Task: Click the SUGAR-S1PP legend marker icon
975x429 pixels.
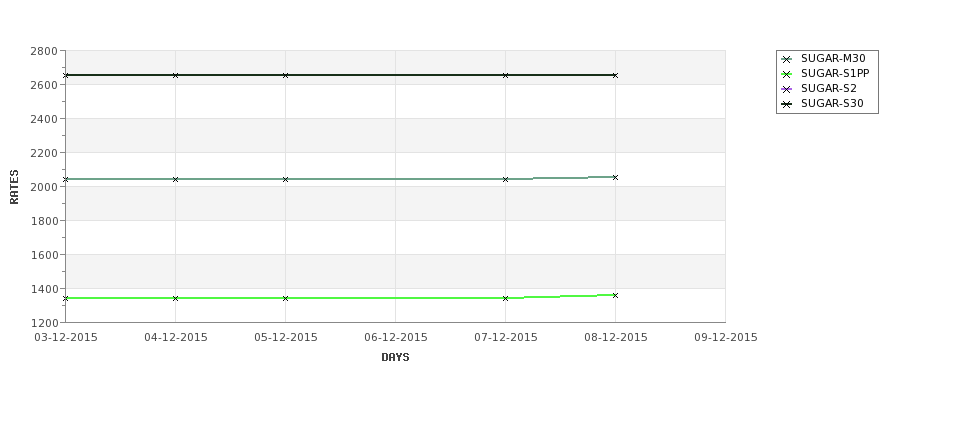Action: coord(787,75)
